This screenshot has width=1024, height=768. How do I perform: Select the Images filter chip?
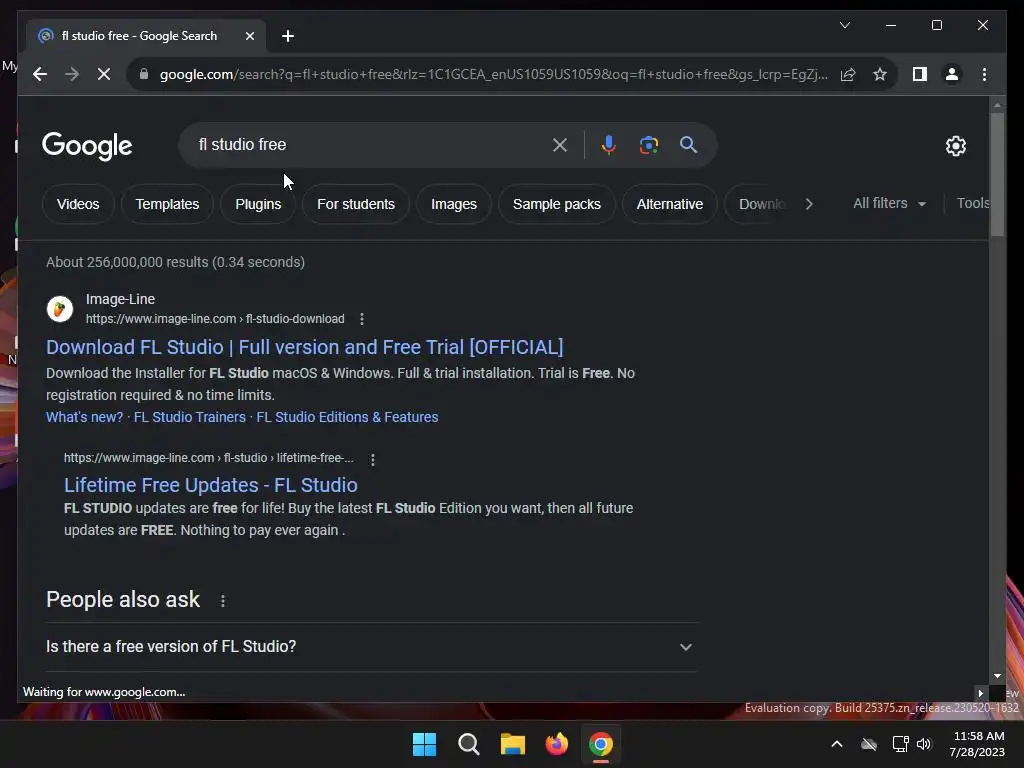point(454,204)
